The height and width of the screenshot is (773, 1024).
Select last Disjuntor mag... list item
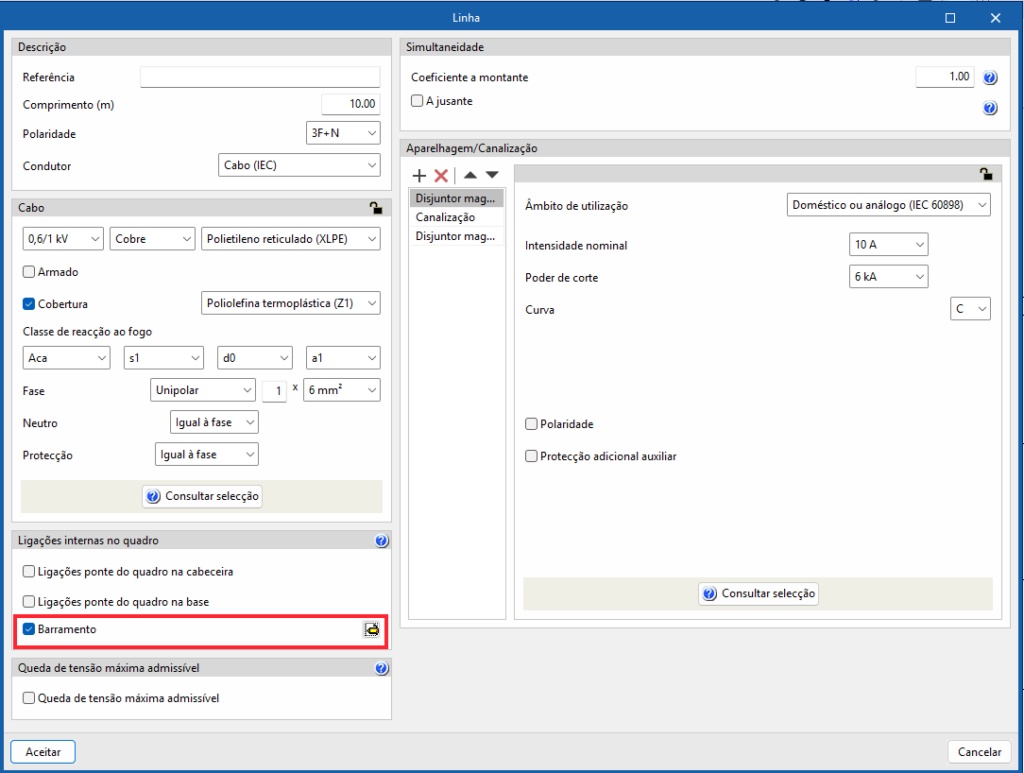pyautogui.click(x=456, y=236)
